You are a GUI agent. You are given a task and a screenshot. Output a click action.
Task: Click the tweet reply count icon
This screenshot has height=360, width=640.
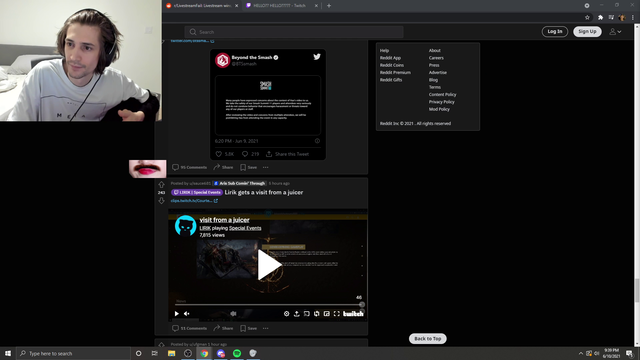pyautogui.click(x=245, y=154)
